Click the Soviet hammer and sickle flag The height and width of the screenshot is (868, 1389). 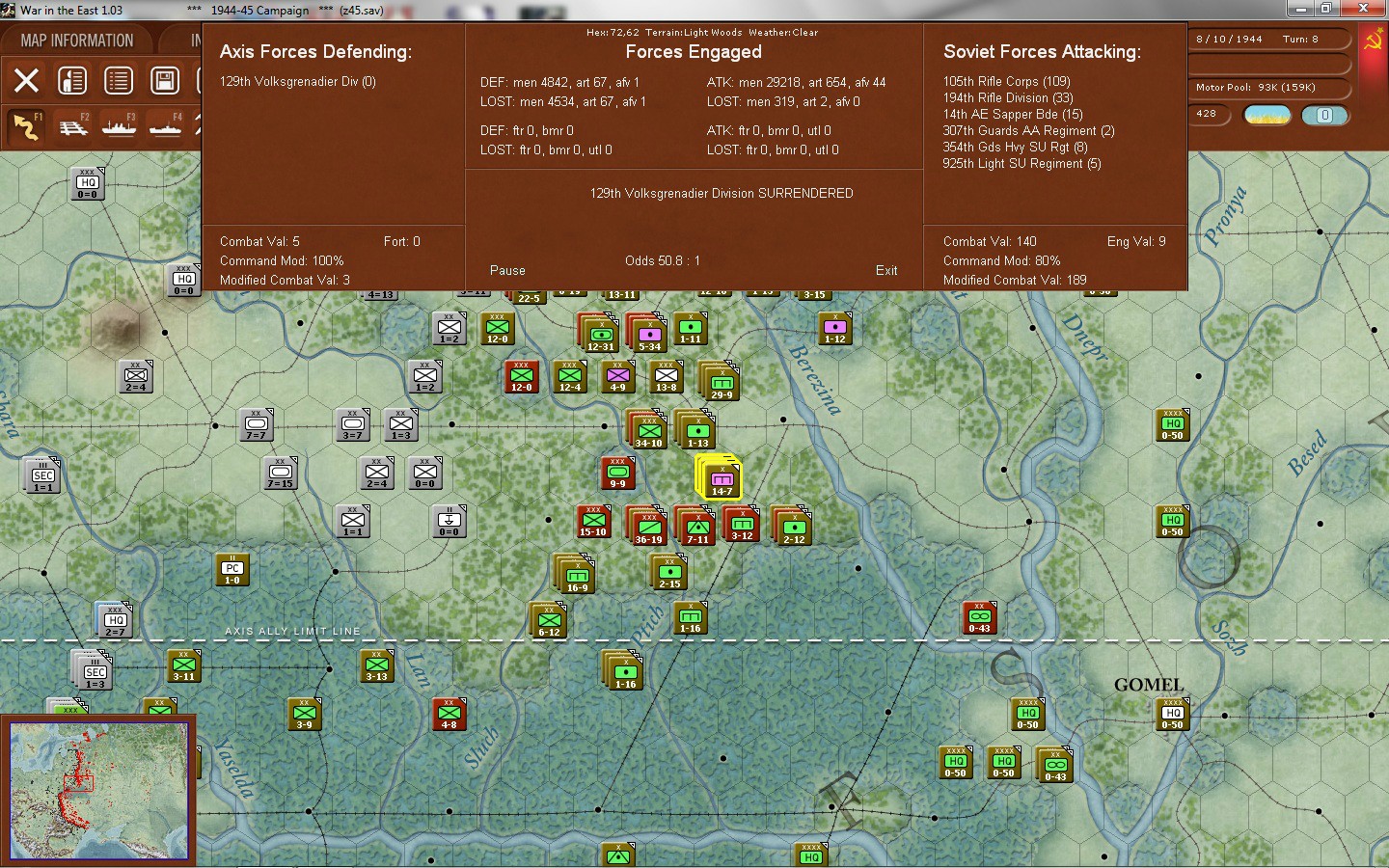tap(1374, 41)
